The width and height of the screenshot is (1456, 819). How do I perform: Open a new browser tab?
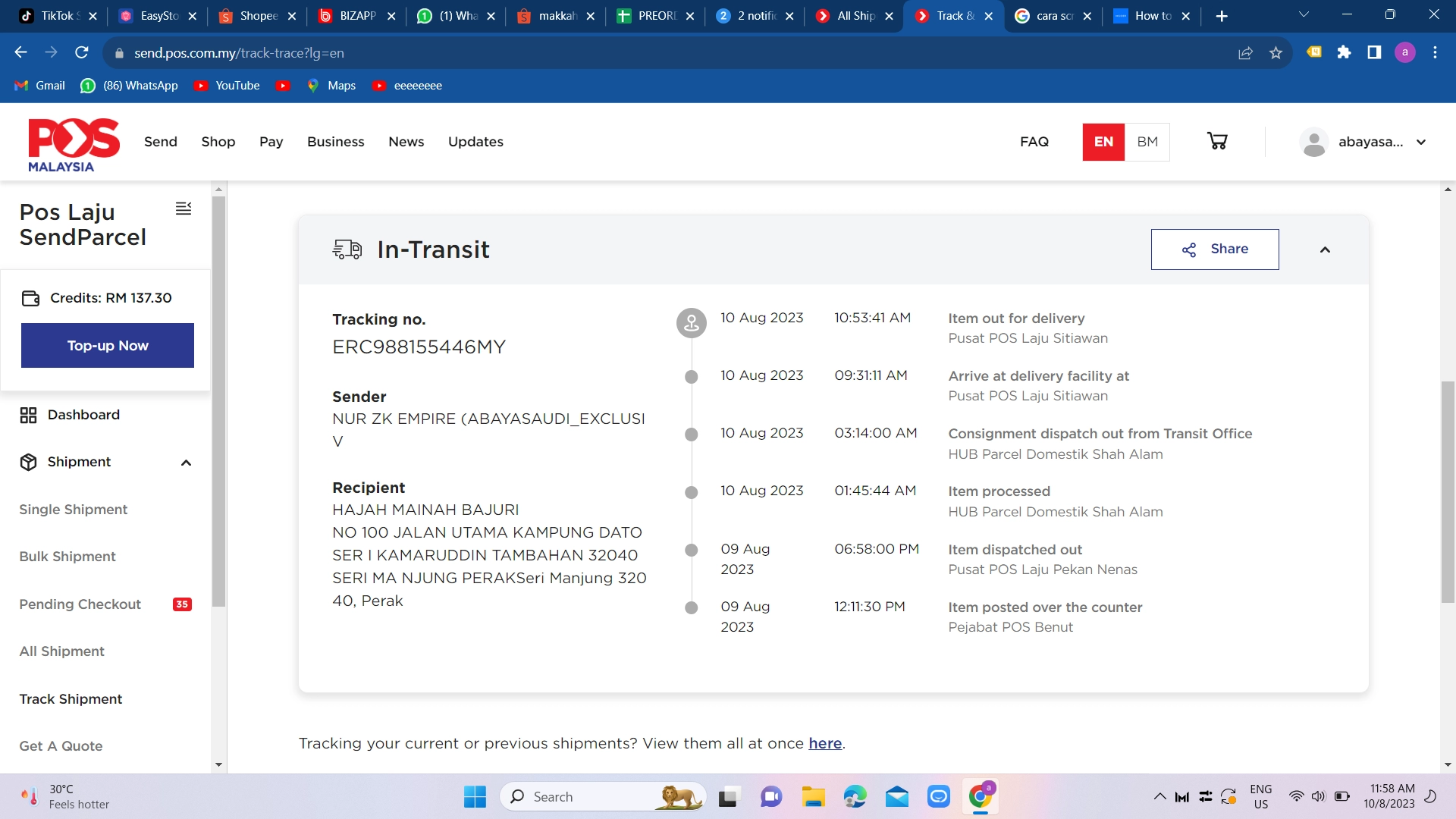coord(1222,16)
